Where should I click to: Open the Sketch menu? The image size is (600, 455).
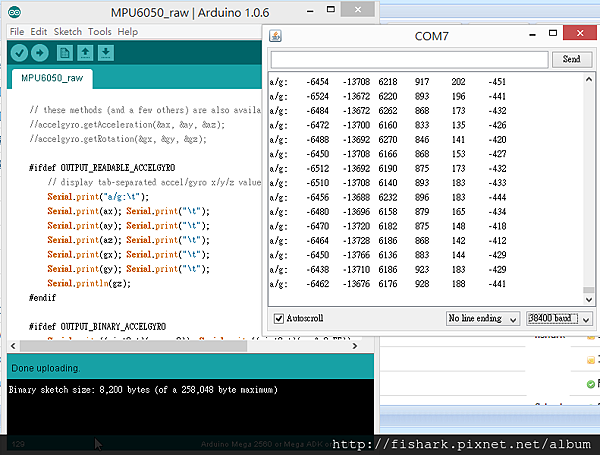click(67, 31)
